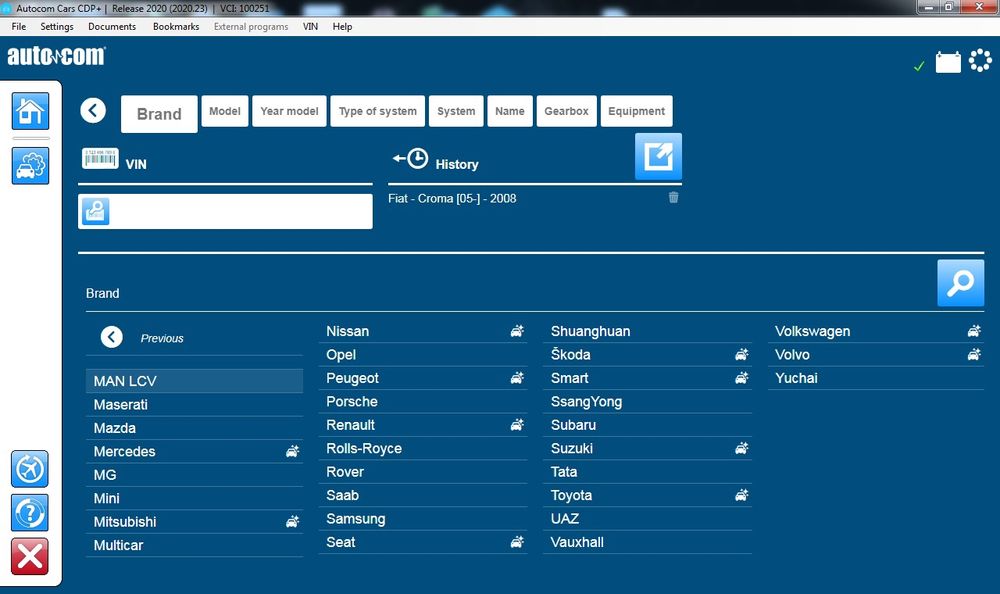Screen dimensions: 1000x594
Task: Select SsangYong brand
Action: (x=647, y=401)
